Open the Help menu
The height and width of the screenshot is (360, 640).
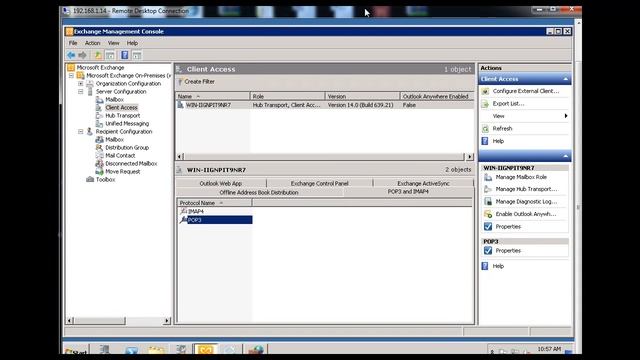(132, 43)
